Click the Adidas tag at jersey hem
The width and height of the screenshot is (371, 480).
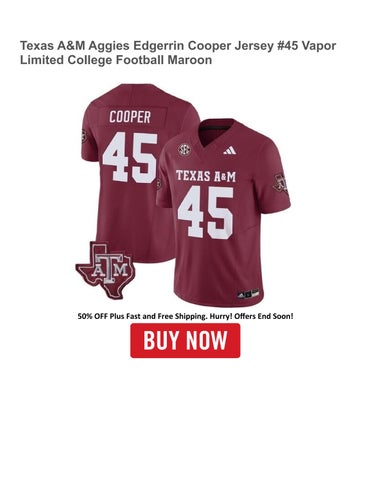[x=248, y=294]
